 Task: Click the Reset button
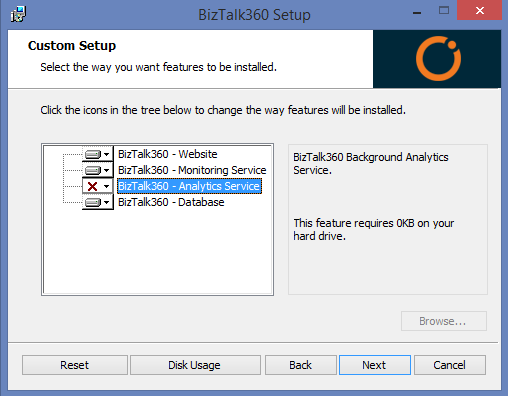point(75,365)
